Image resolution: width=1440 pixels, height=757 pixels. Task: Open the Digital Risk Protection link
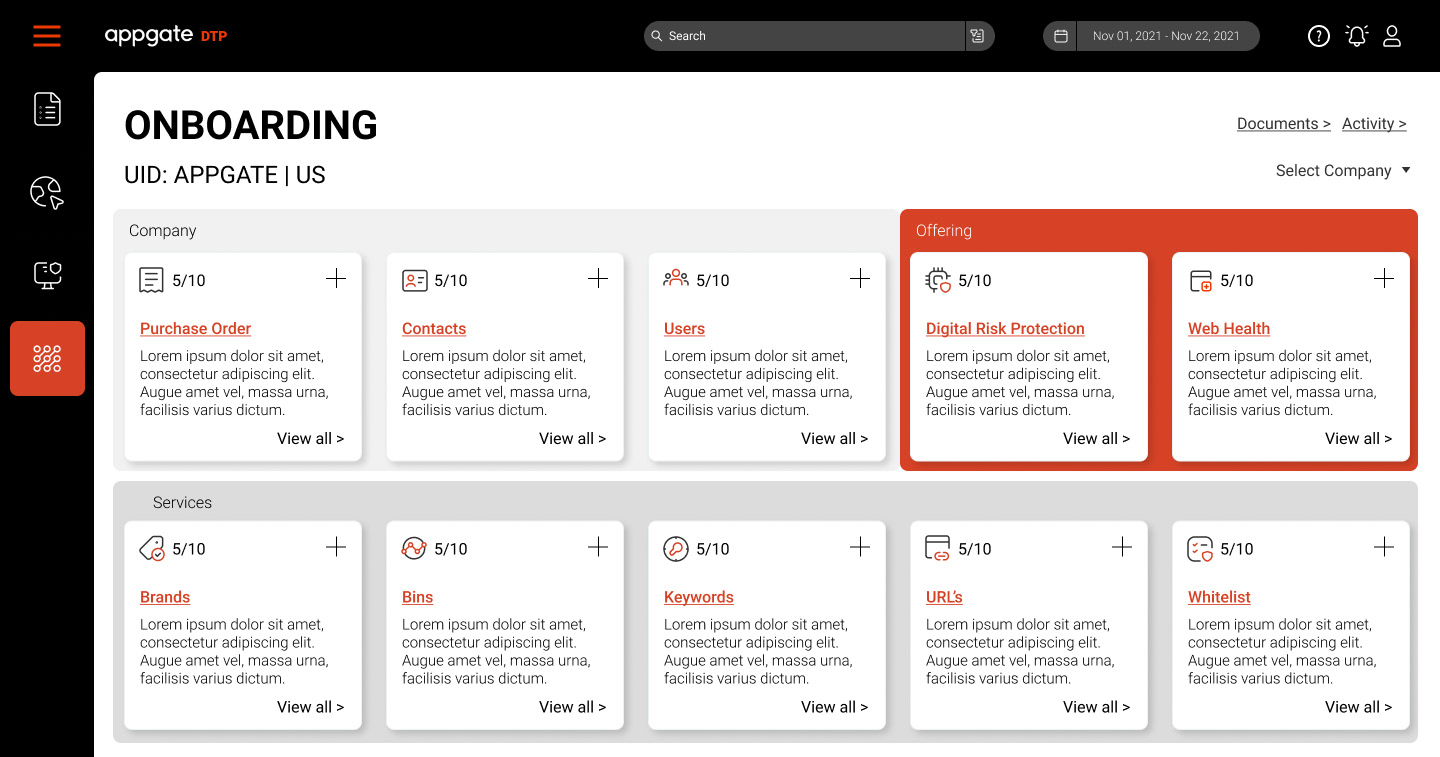(x=1005, y=329)
